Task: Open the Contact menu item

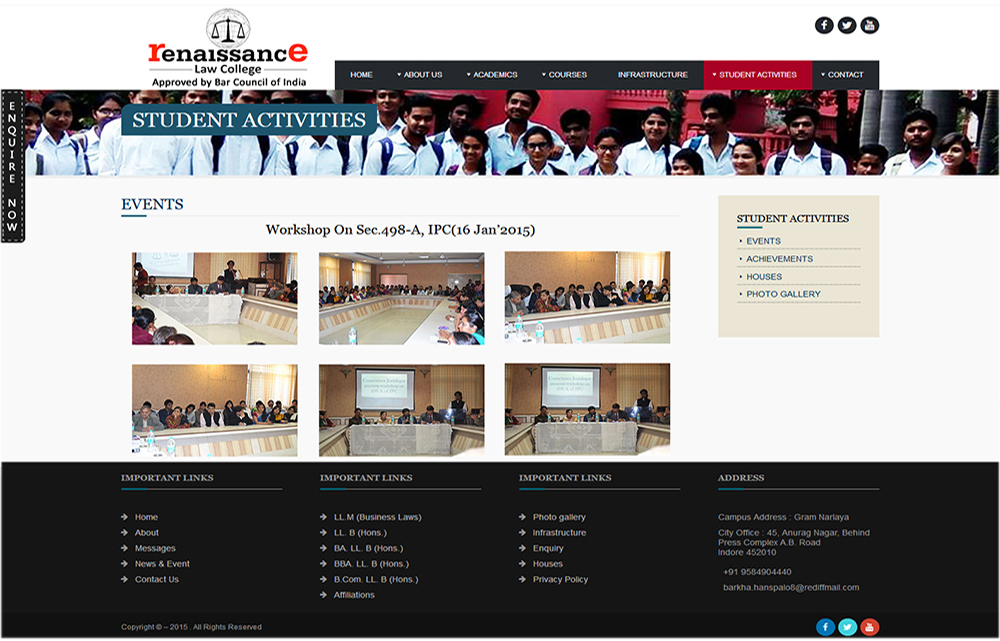Action: 844,75
